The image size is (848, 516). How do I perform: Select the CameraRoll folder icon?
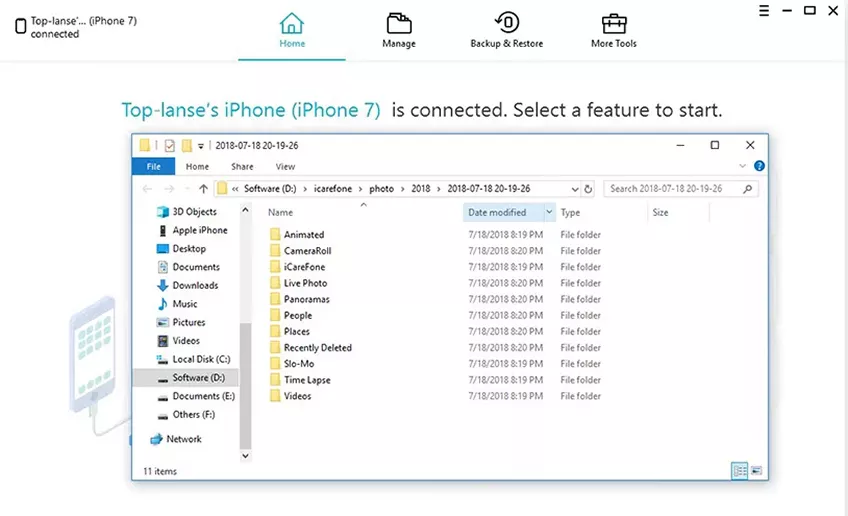tap(275, 250)
